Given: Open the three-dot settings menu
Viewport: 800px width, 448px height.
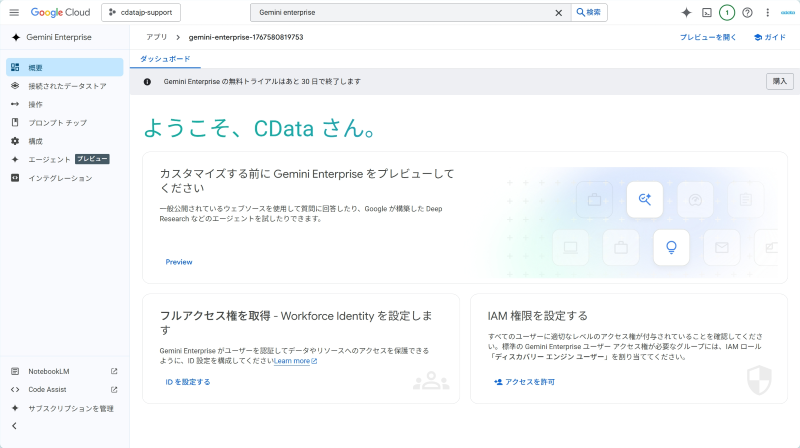Looking at the screenshot, I should pyautogui.click(x=767, y=13).
